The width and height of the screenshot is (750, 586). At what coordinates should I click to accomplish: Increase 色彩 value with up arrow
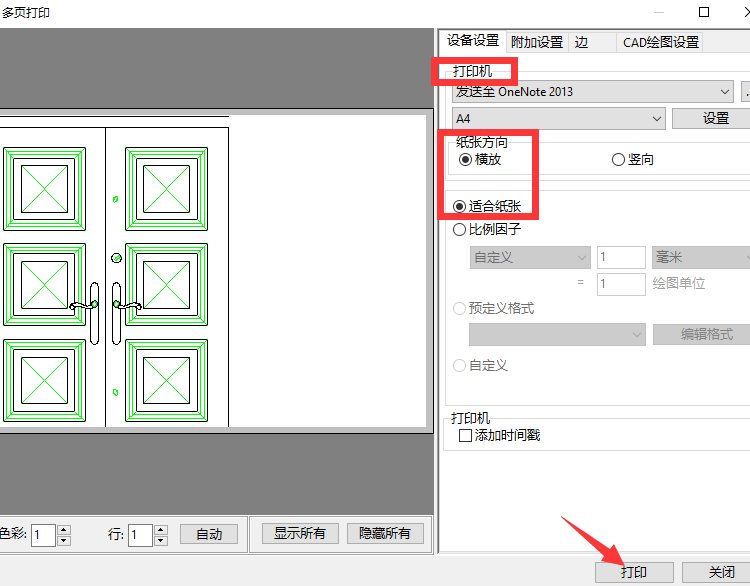click(x=64, y=530)
